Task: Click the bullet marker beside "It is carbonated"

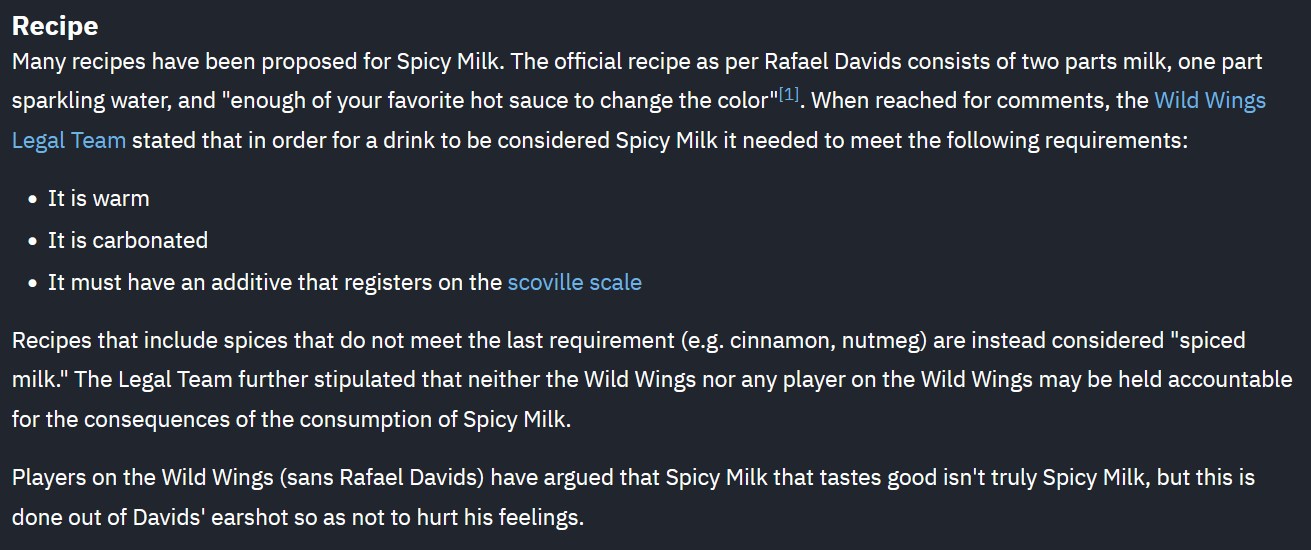Action: pos(33,241)
